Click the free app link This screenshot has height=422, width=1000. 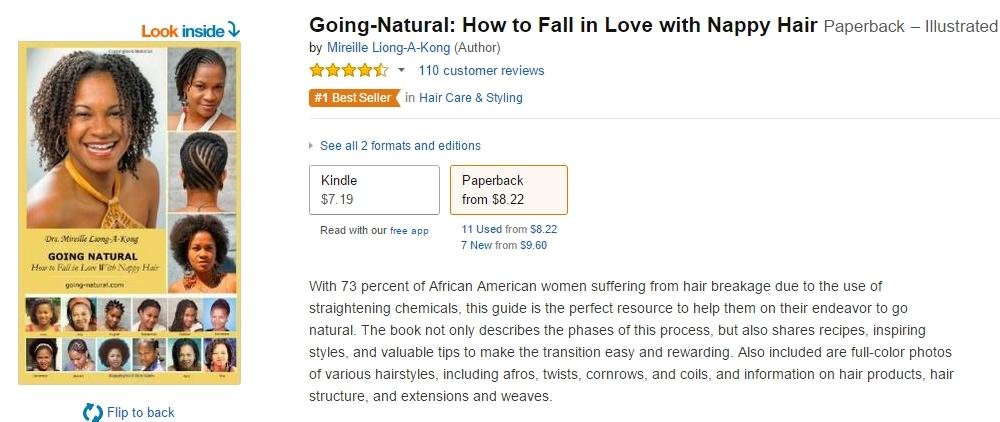(409, 231)
